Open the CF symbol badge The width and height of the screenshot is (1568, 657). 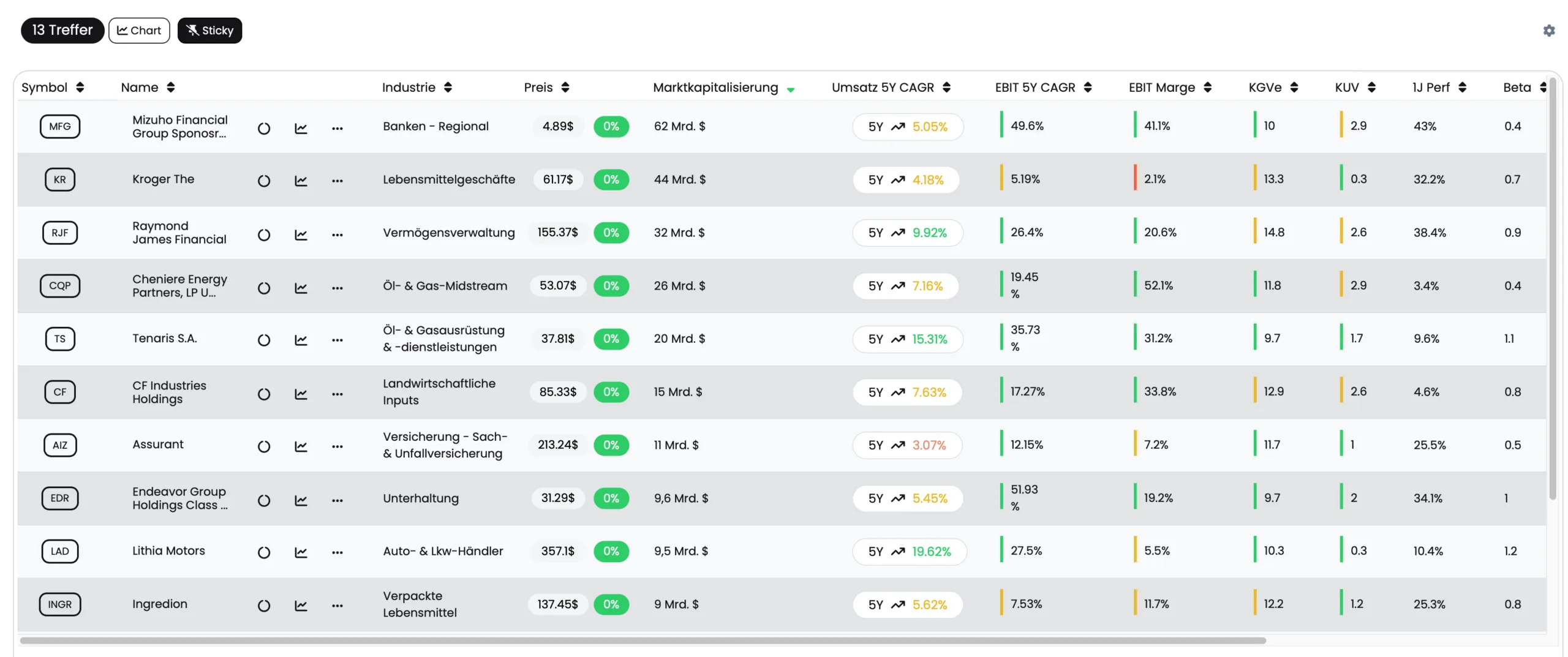(x=59, y=392)
